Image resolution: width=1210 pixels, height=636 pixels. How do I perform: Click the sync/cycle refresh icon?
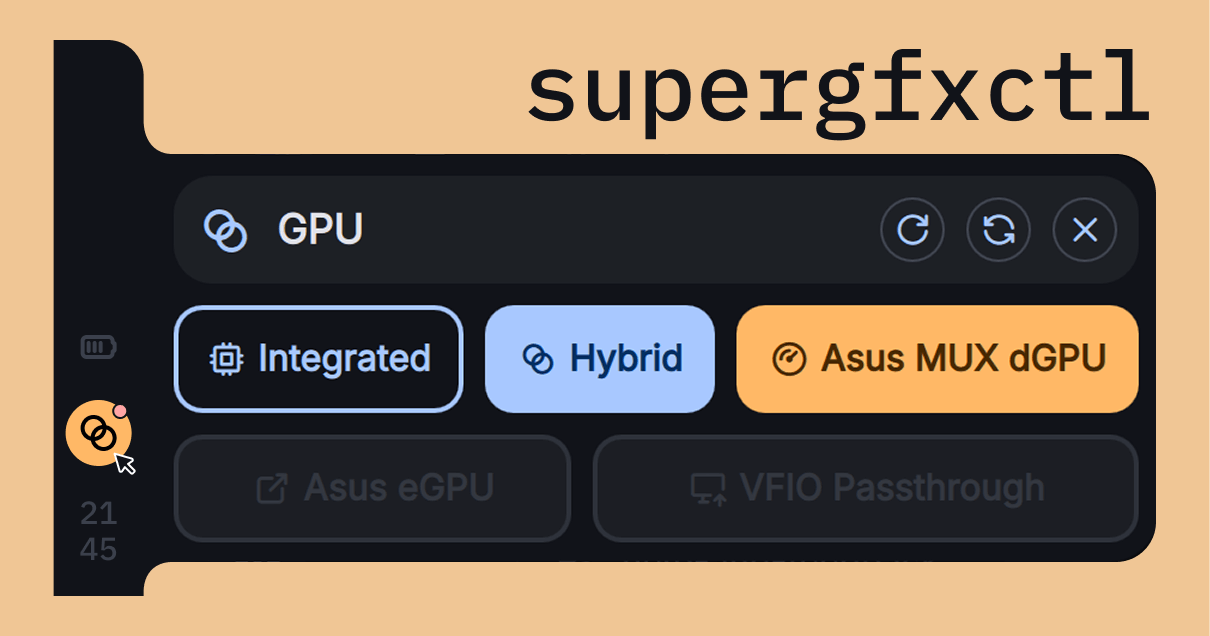[x=998, y=230]
